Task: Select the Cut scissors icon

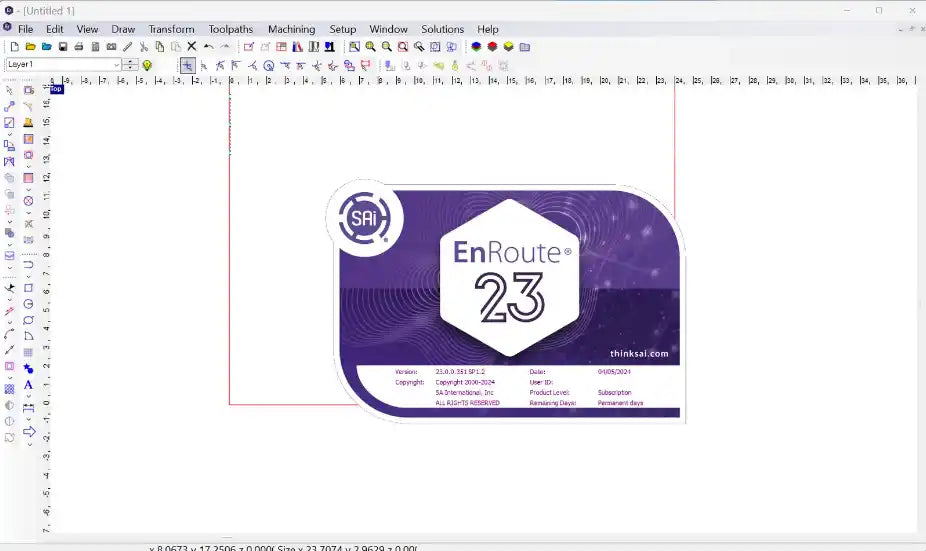Action: point(144,47)
